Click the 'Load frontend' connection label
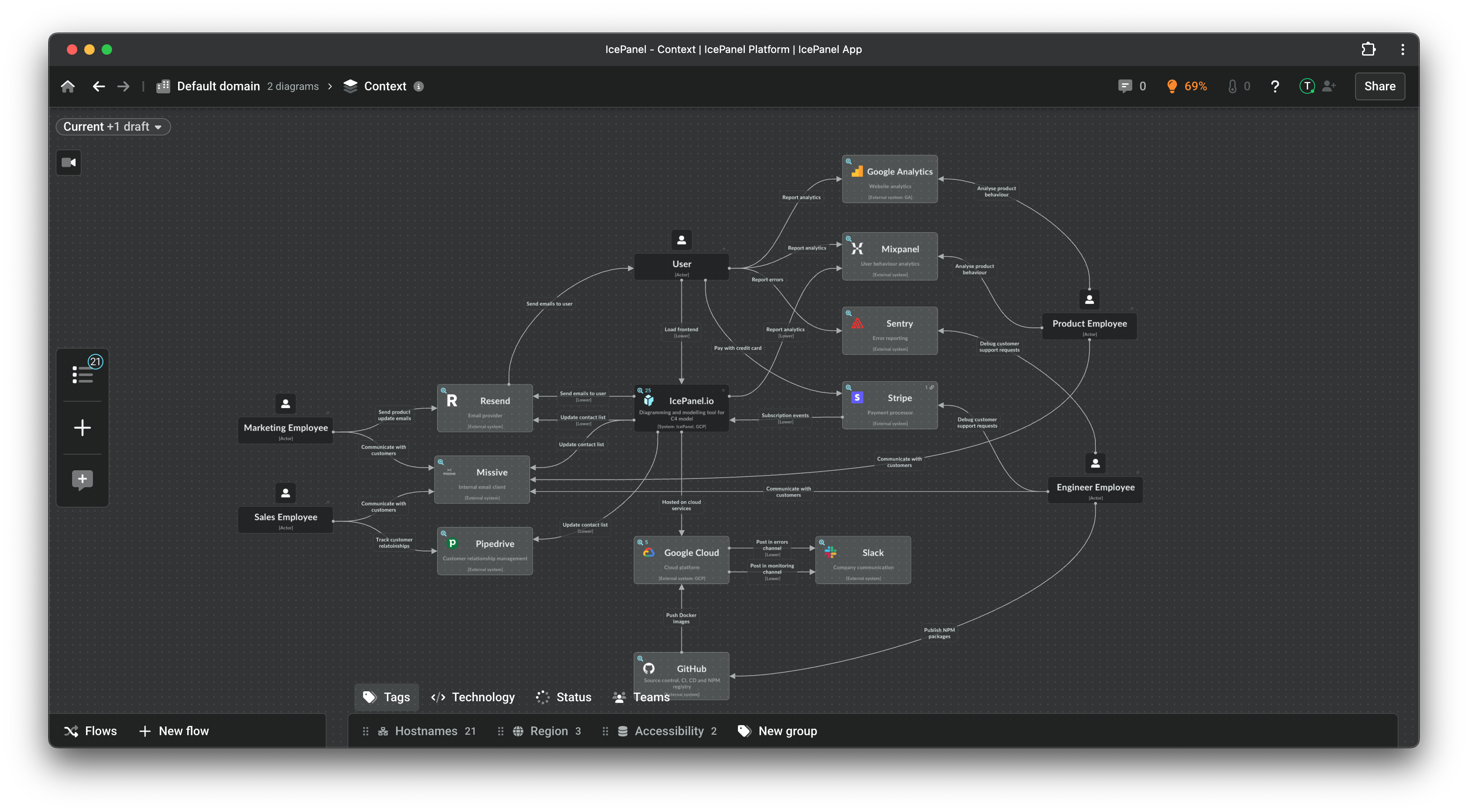The height and width of the screenshot is (812, 1468). coord(681,332)
